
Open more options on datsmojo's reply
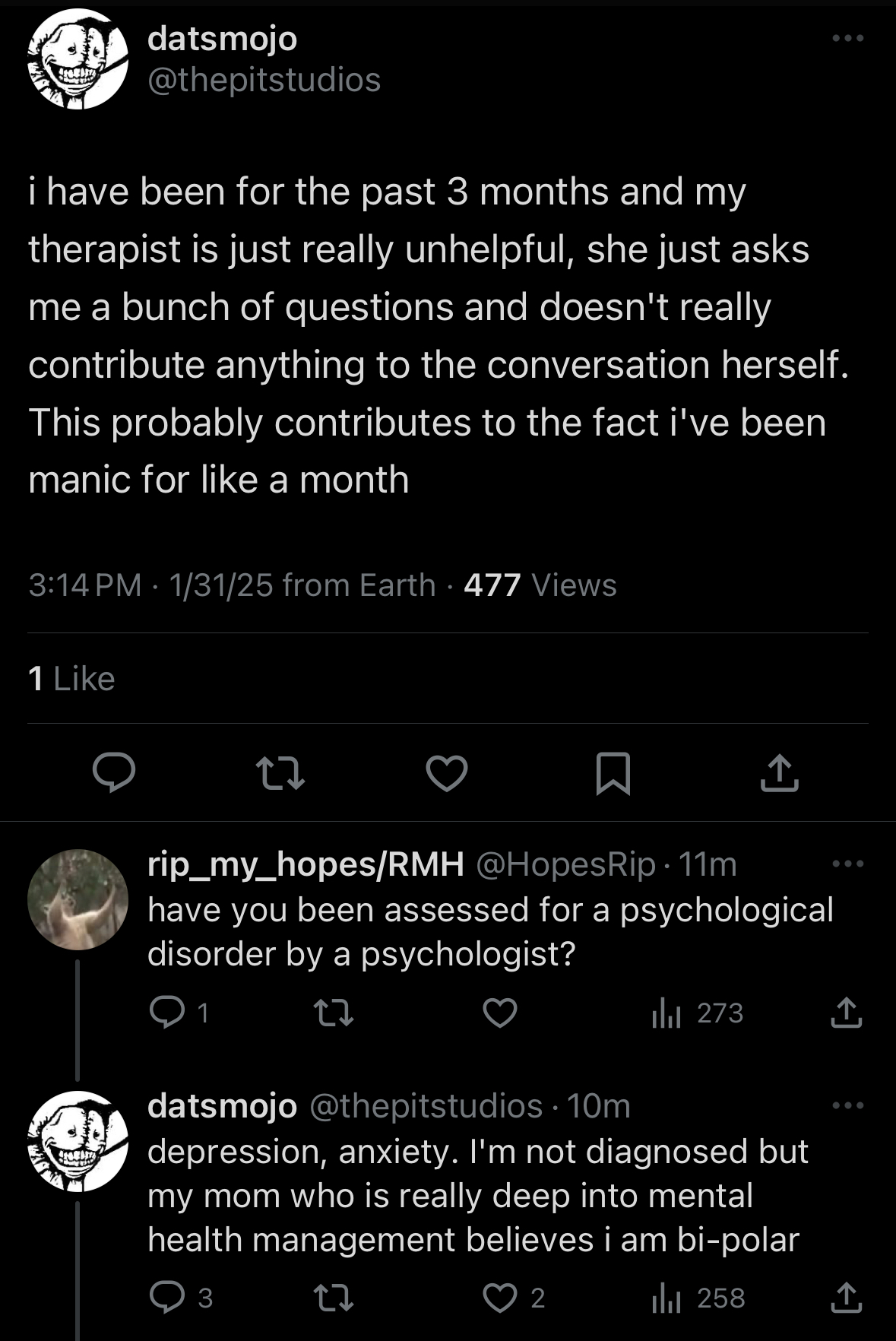click(x=847, y=1105)
